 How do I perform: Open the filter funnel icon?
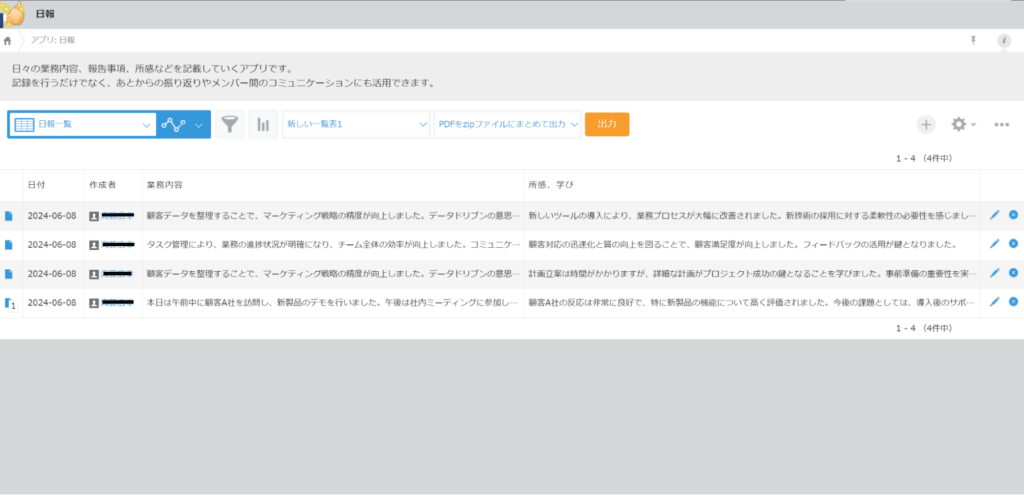231,124
